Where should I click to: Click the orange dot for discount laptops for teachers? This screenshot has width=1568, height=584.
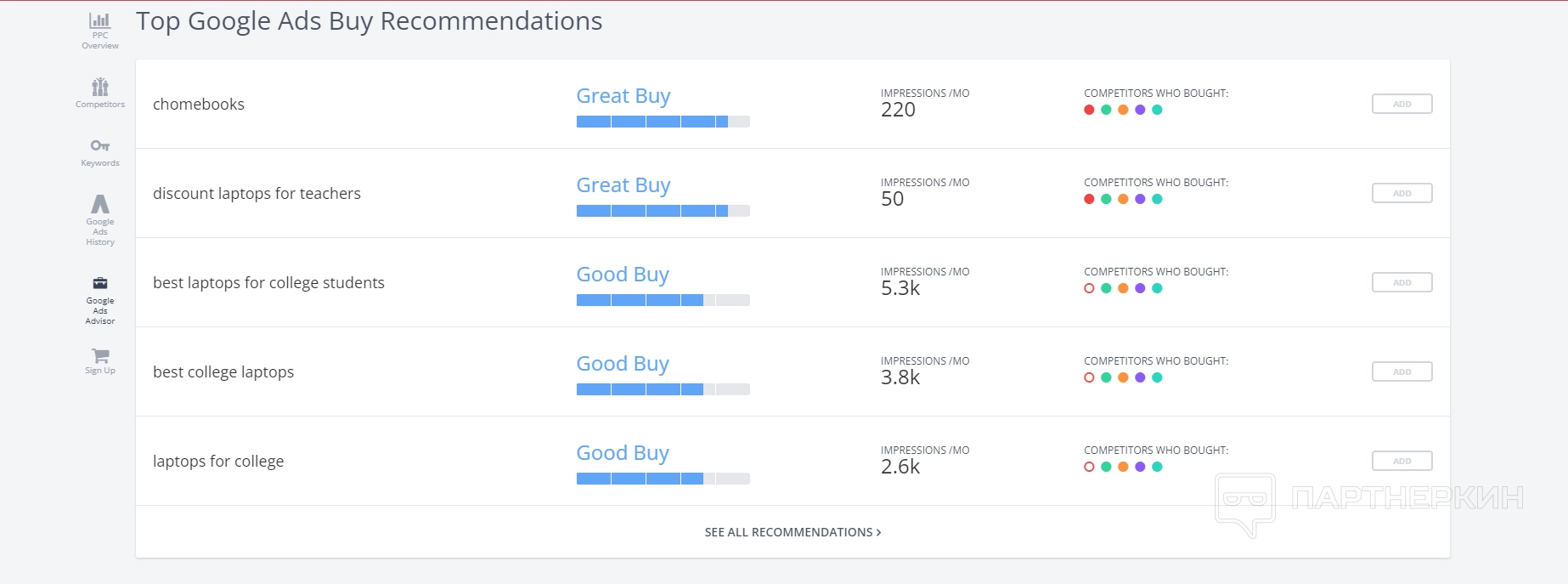(1123, 199)
